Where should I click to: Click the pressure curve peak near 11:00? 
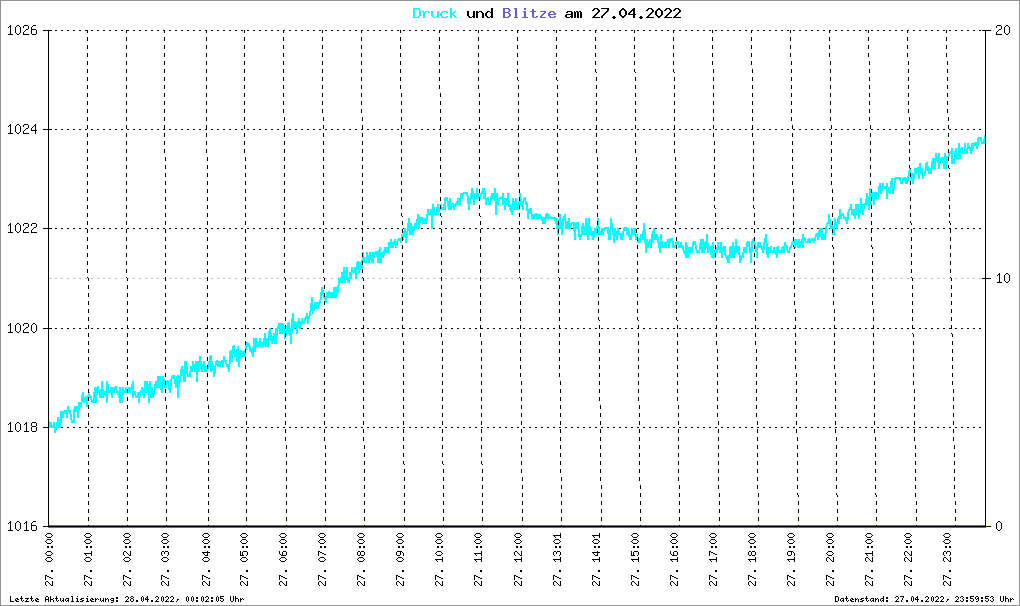(x=479, y=195)
